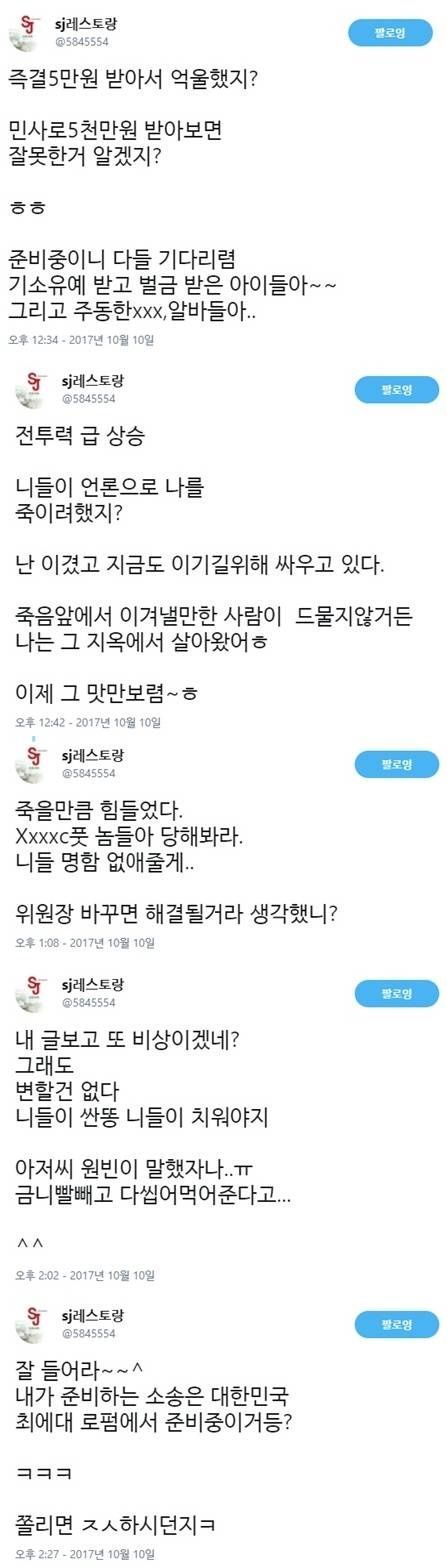Click sj레스토랑 name above '잘 들어라' tweet
Screen dimensions: 447x1568
tap(93, 1315)
